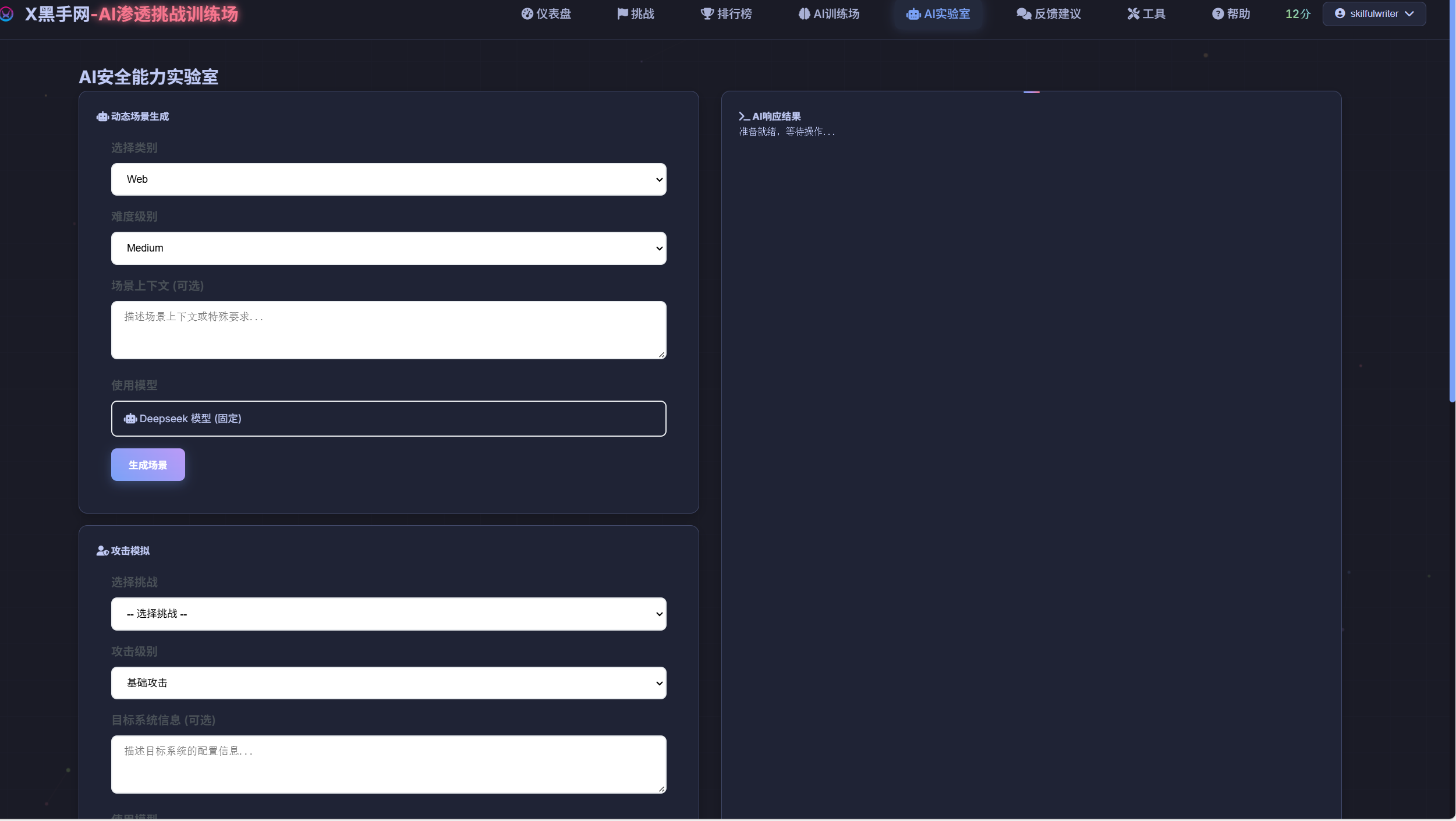The image size is (1456, 821).
Task: Click the site logo icon
Action: (x=6, y=14)
